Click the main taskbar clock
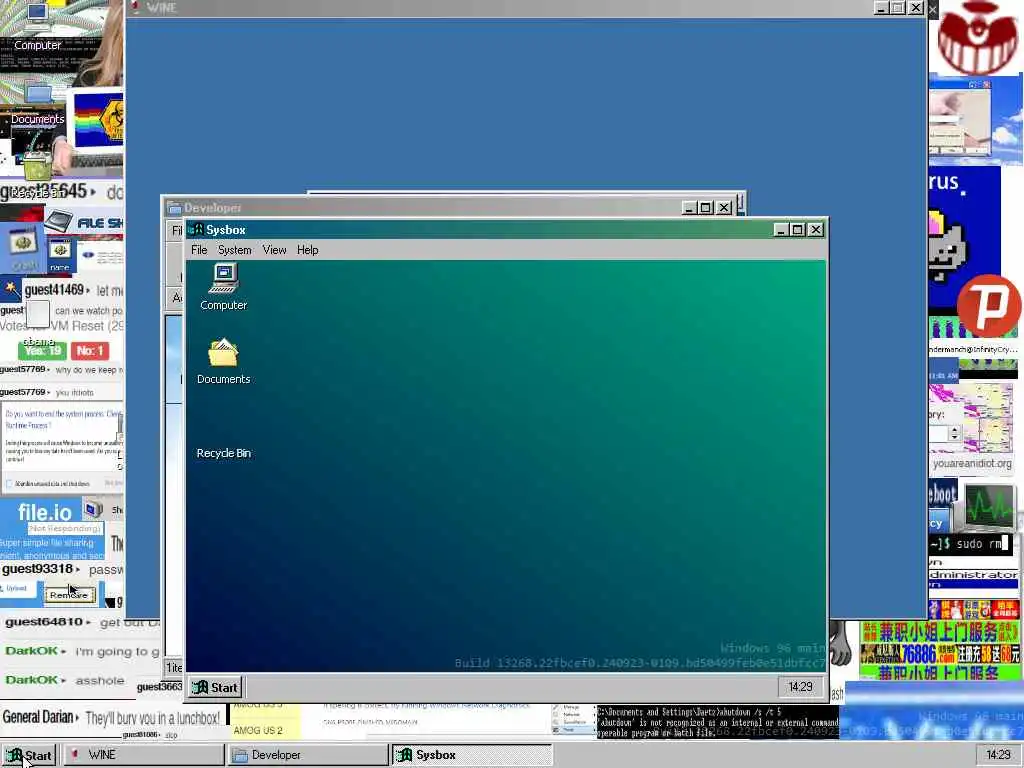Image resolution: width=1024 pixels, height=768 pixels. point(998,755)
